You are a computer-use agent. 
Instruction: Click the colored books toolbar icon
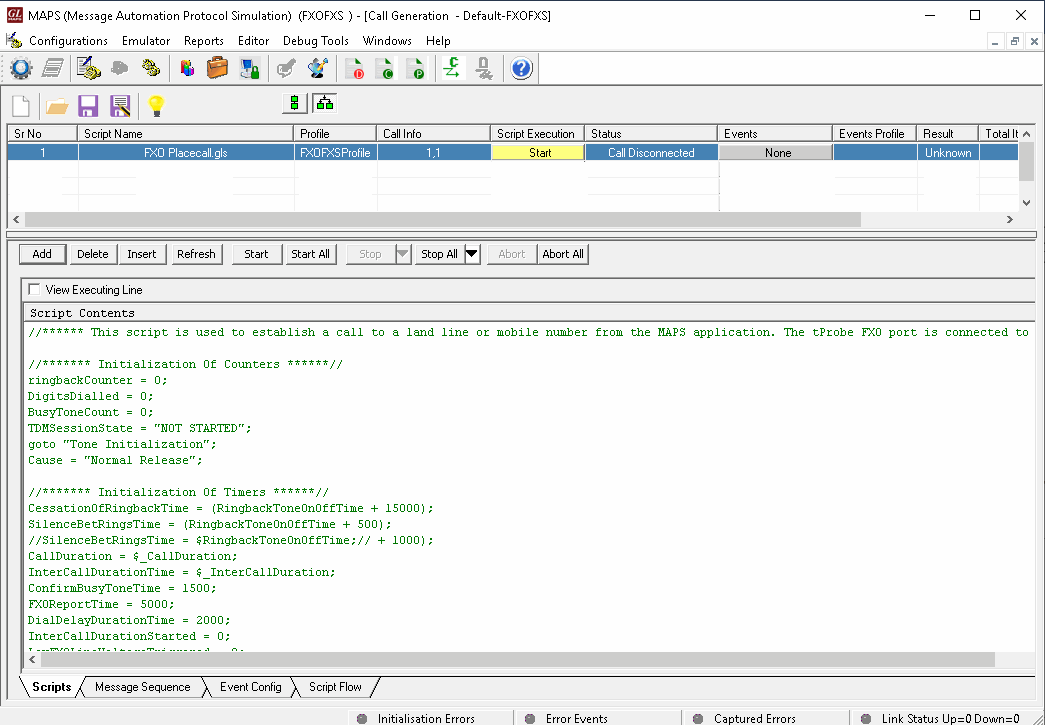coord(187,68)
